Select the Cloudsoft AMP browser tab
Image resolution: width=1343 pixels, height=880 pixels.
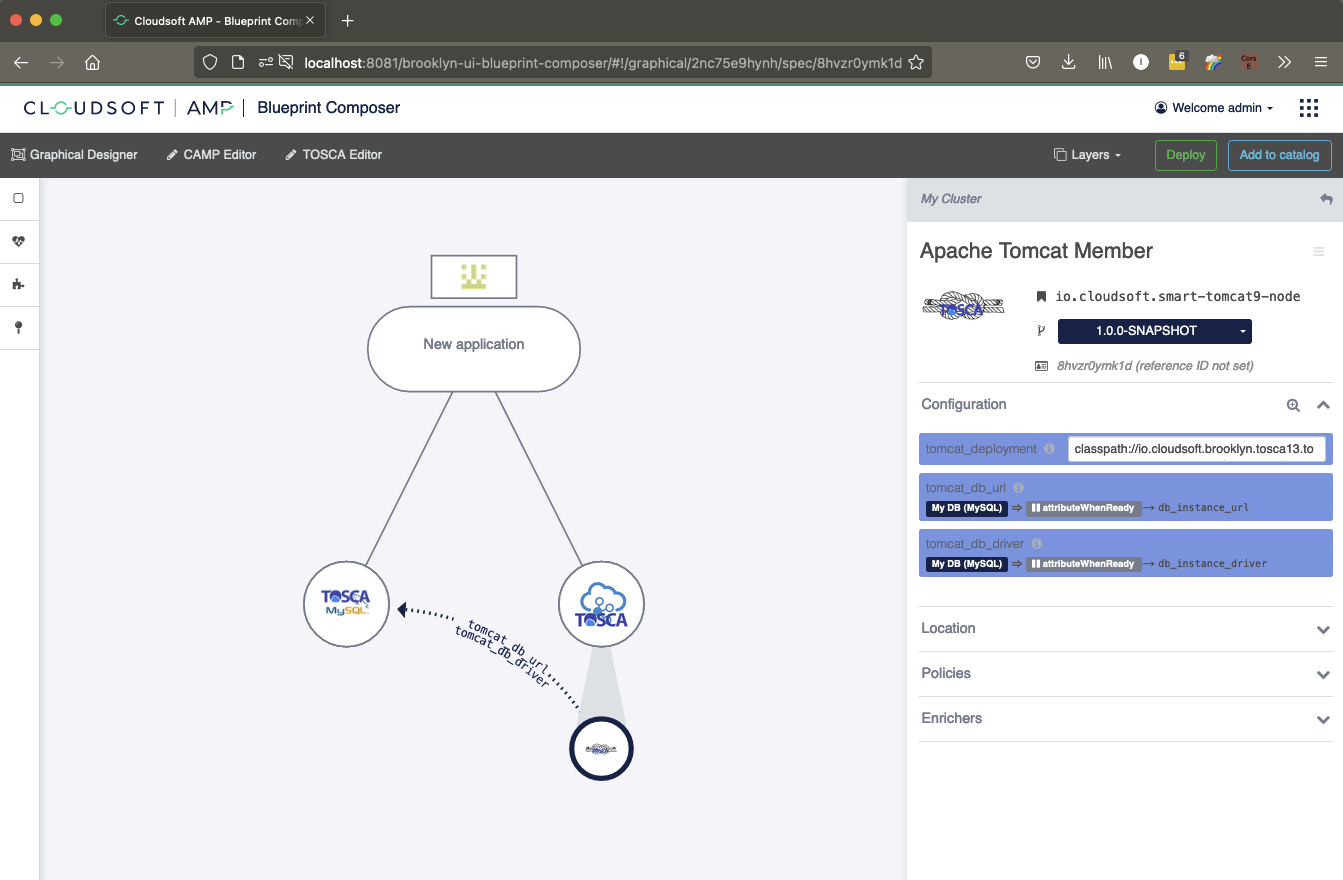pos(214,21)
